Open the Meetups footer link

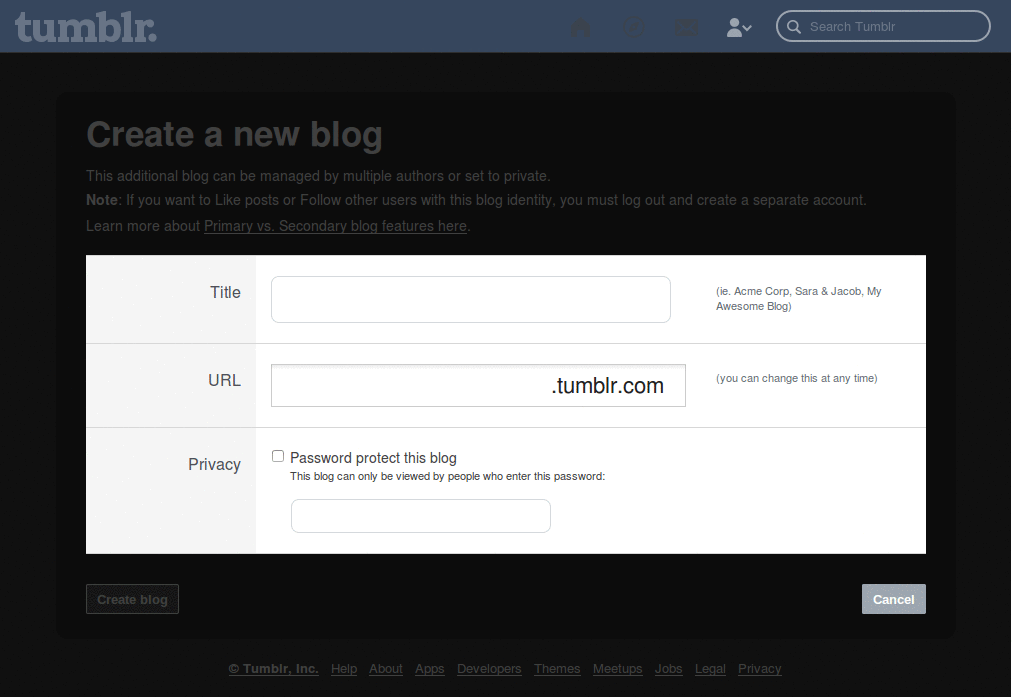pos(618,669)
